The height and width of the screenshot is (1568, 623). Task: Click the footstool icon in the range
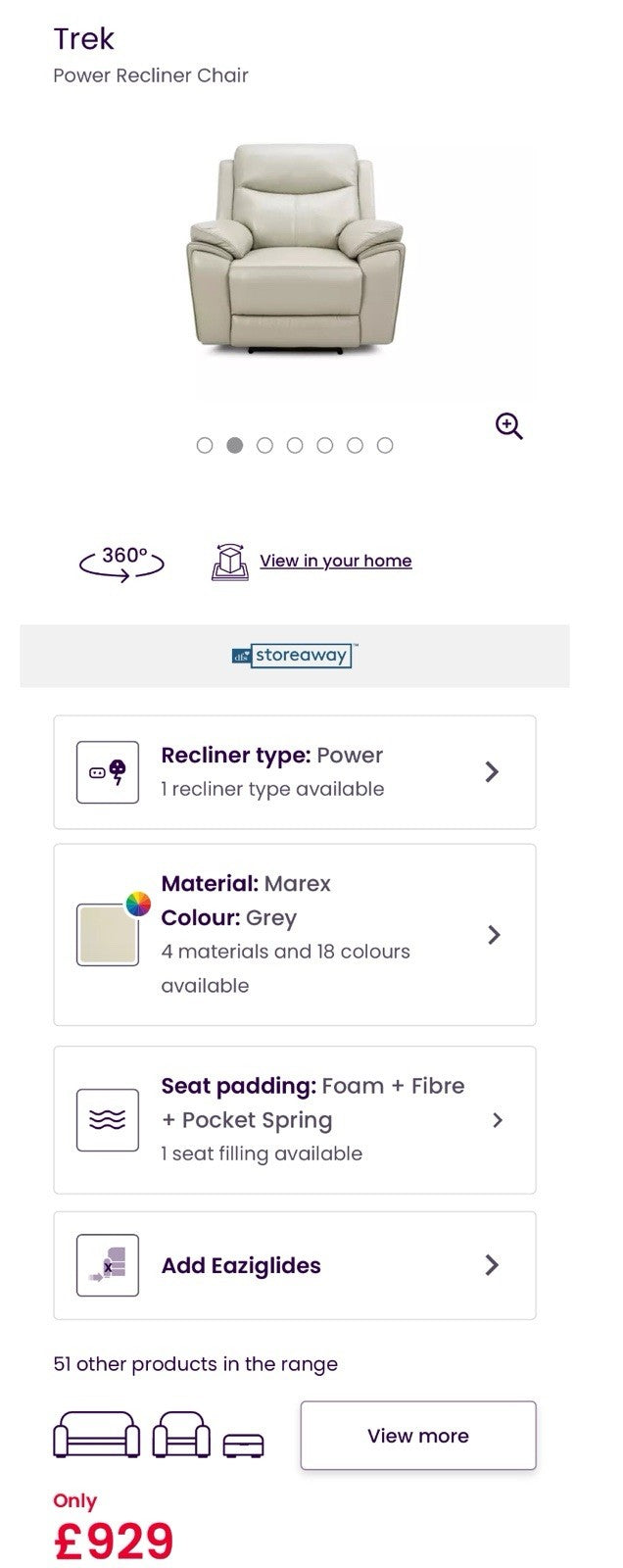[243, 1445]
